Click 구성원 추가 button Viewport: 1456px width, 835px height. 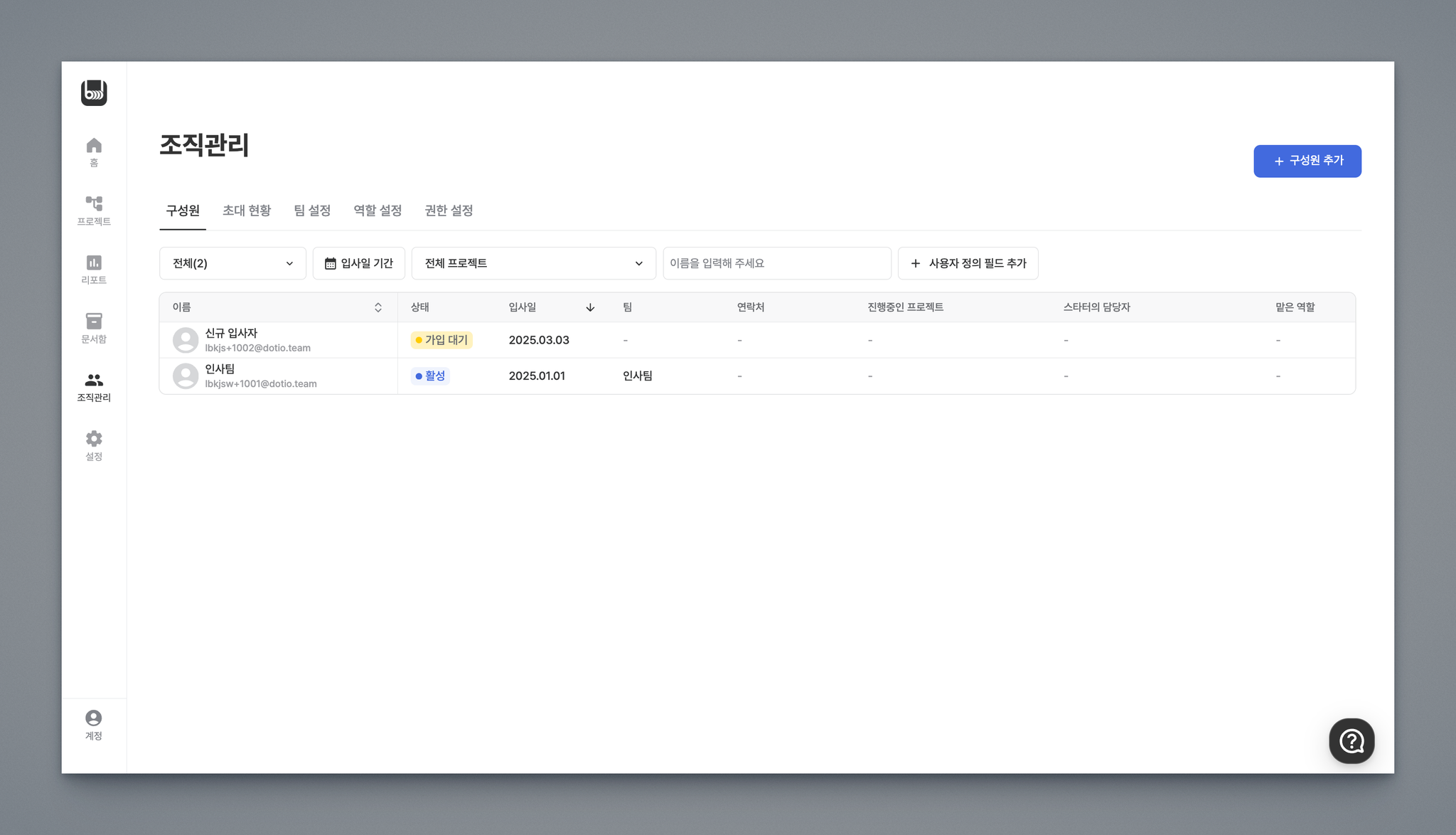[1307, 161]
